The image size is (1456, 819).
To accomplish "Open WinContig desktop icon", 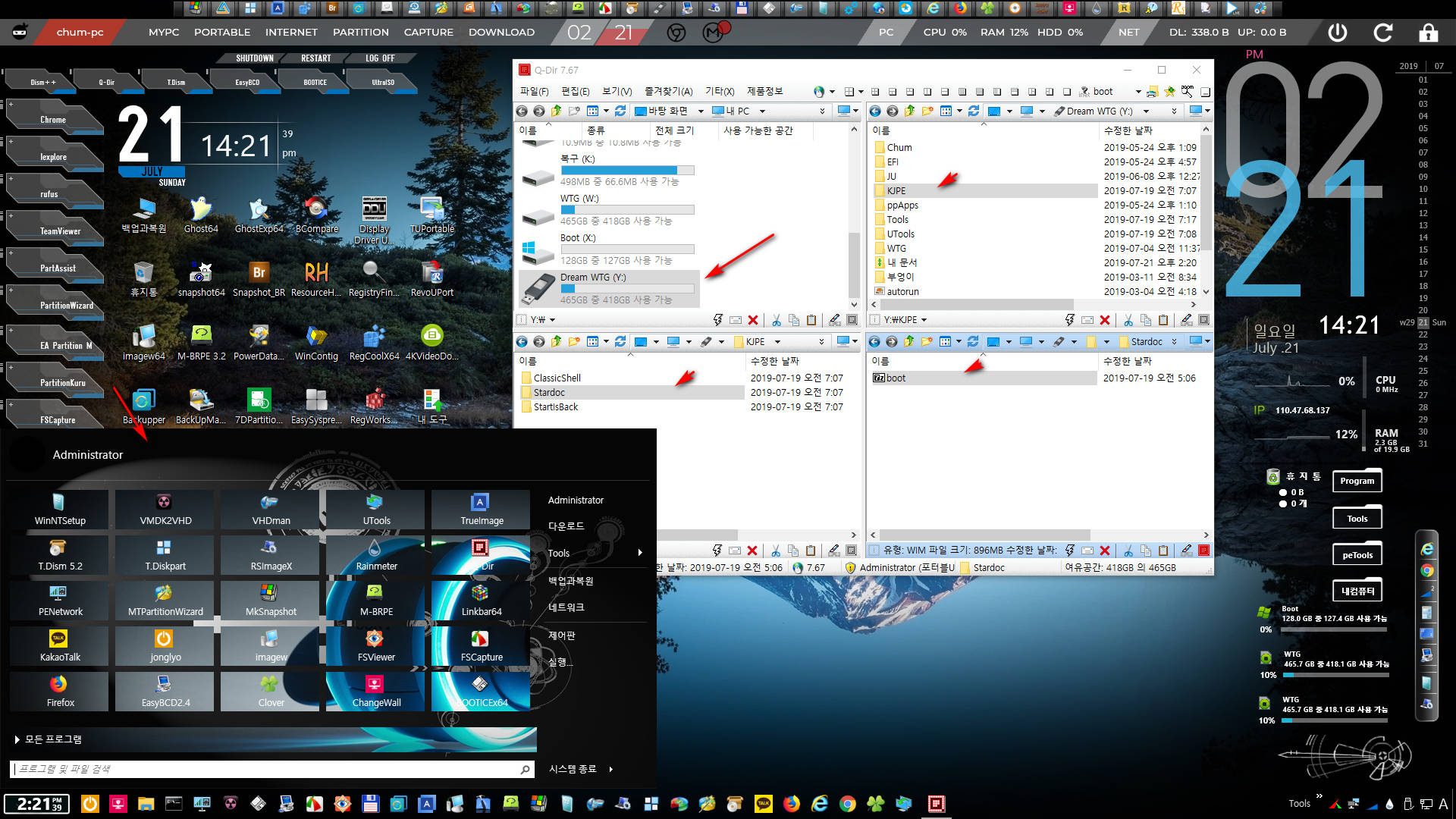I will tap(316, 343).
